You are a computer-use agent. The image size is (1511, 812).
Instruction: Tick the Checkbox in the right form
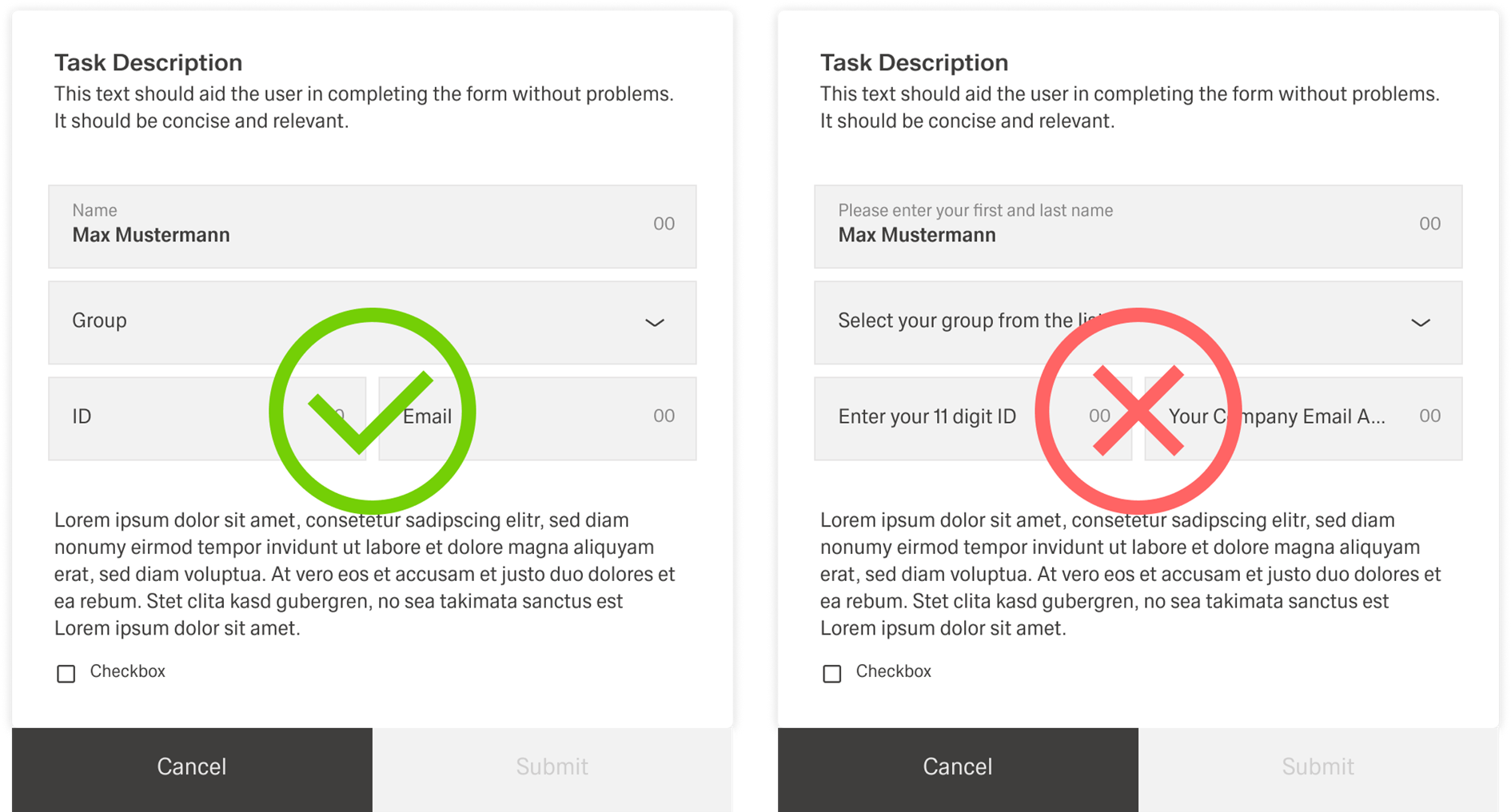[832, 674]
